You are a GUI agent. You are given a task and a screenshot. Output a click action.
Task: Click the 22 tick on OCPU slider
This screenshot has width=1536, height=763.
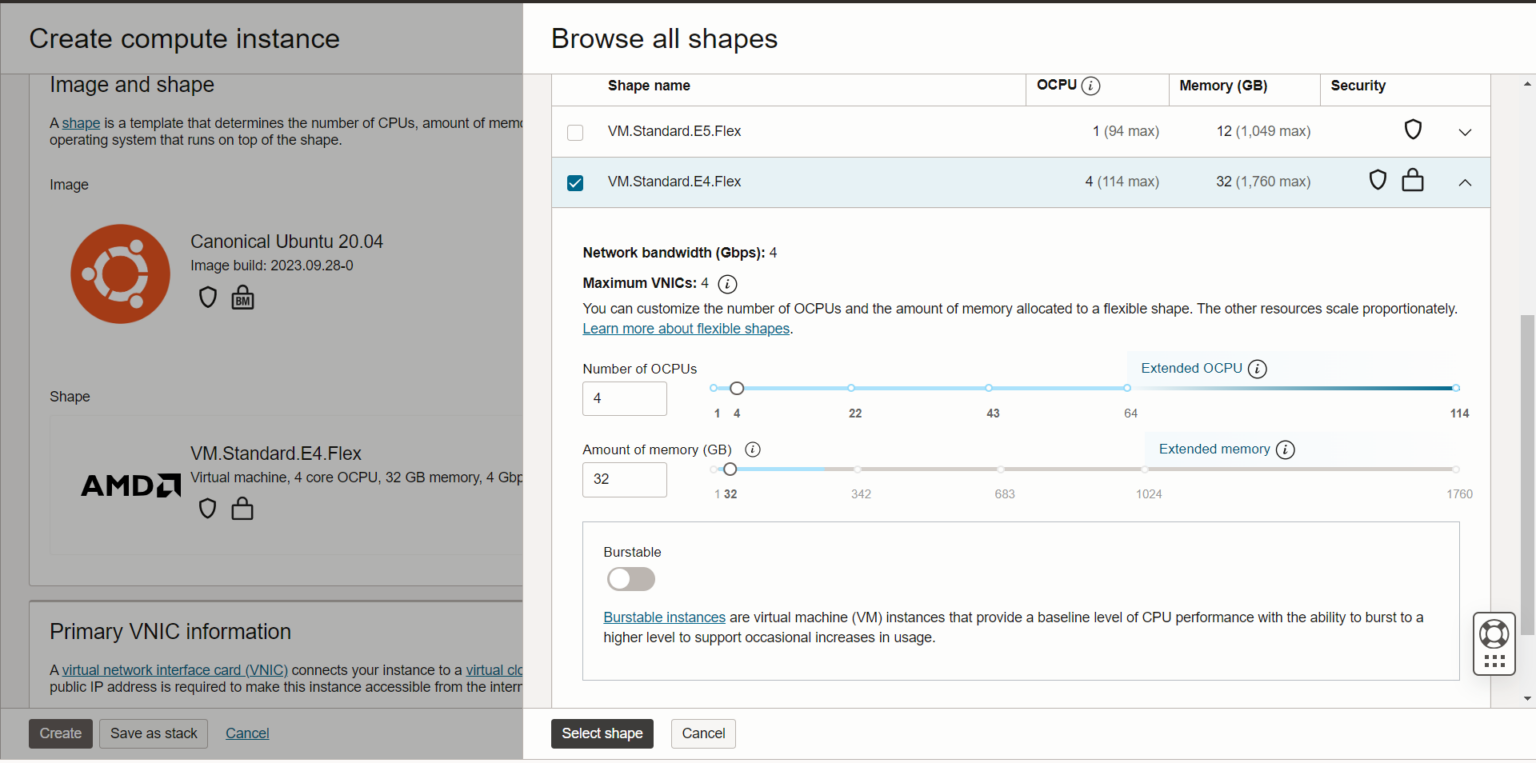851,388
